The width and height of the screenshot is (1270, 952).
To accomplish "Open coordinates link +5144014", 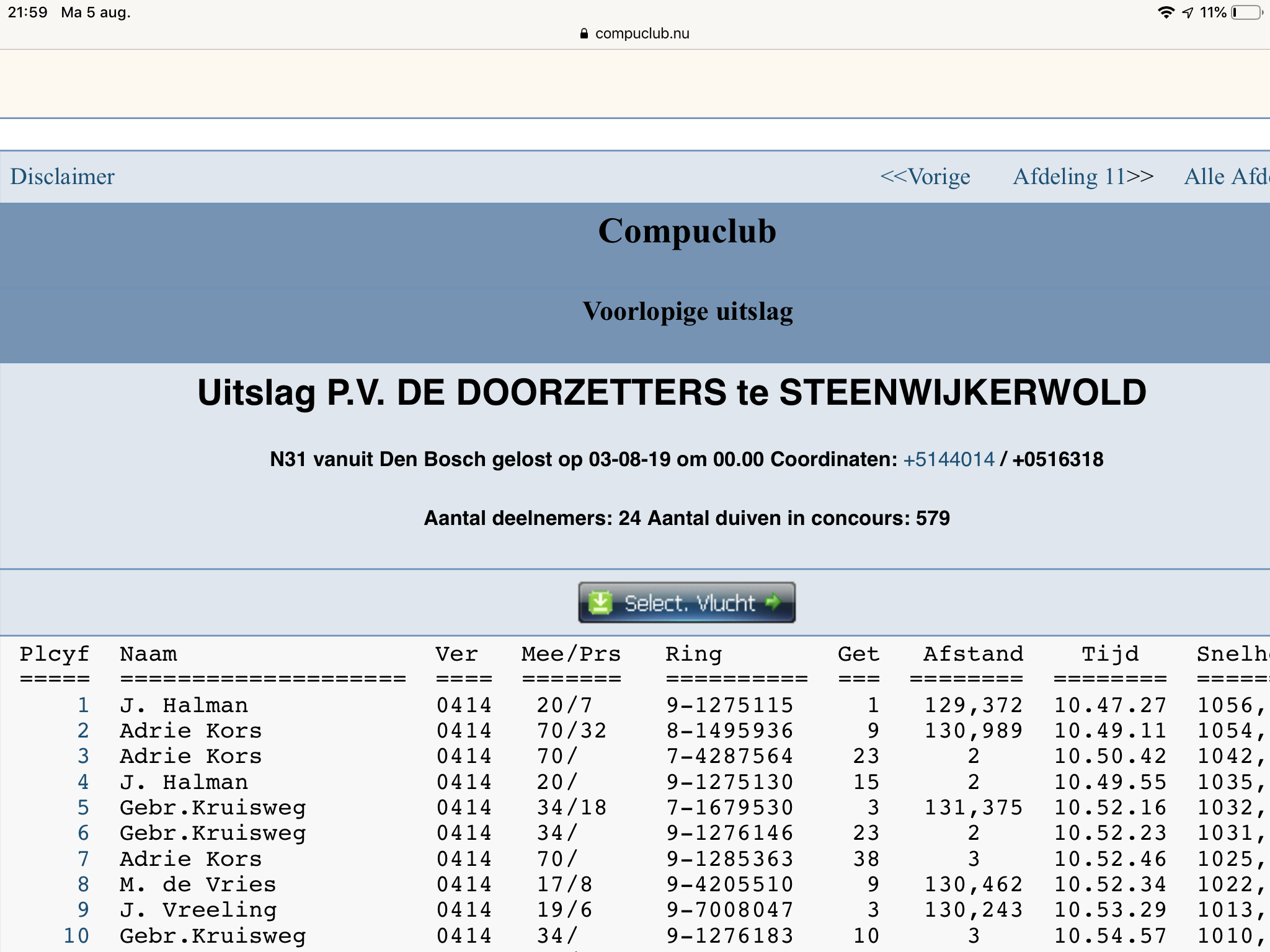I will pyautogui.click(x=949, y=459).
